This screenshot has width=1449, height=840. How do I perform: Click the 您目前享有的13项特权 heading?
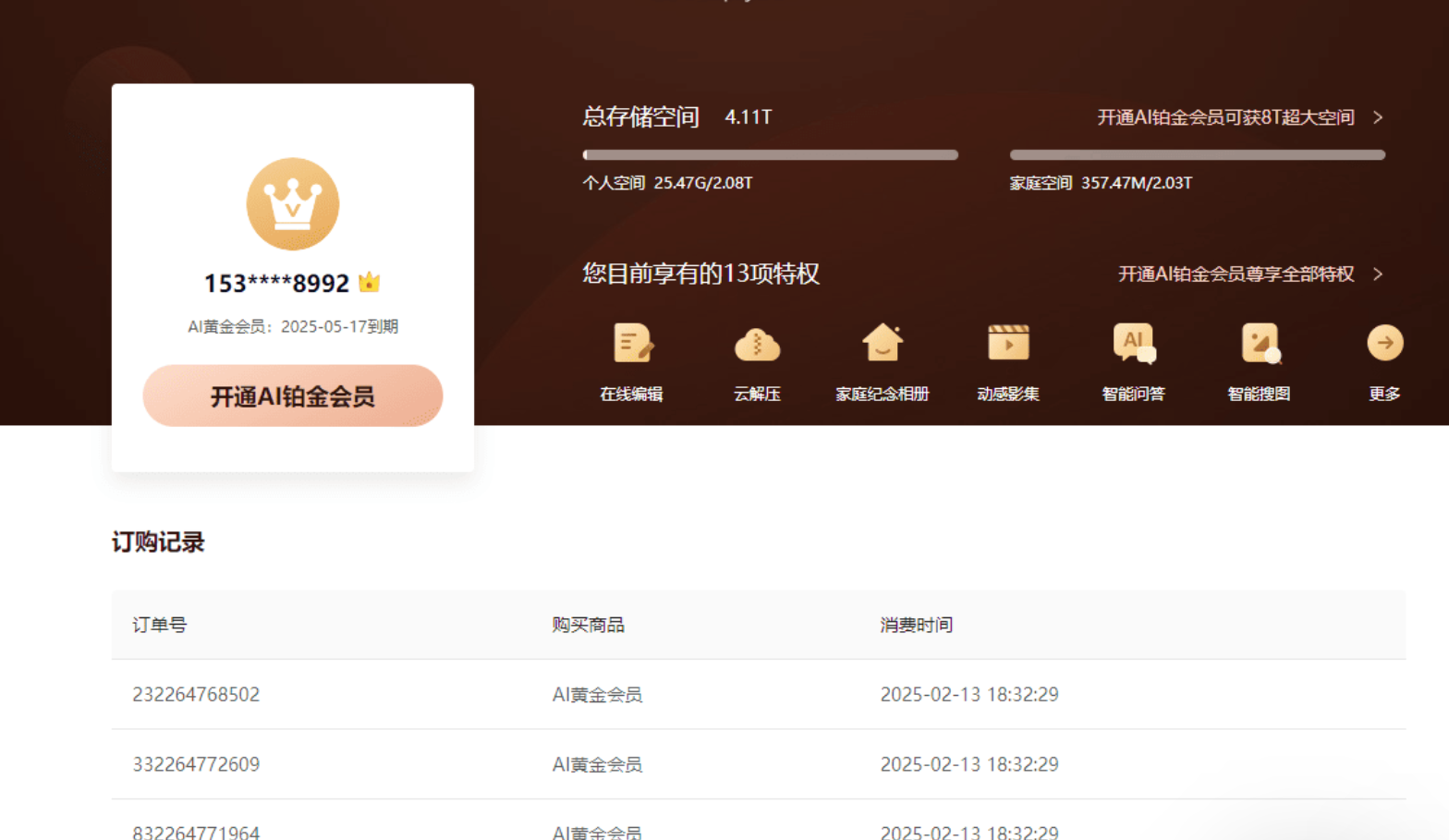click(700, 274)
